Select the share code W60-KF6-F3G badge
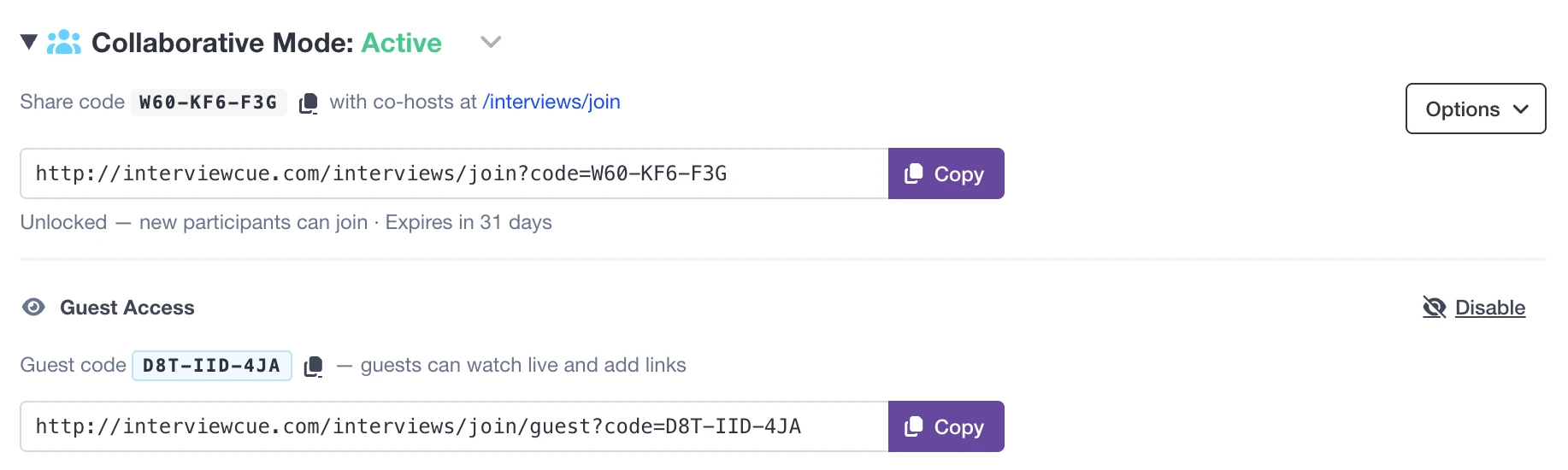 (x=209, y=103)
